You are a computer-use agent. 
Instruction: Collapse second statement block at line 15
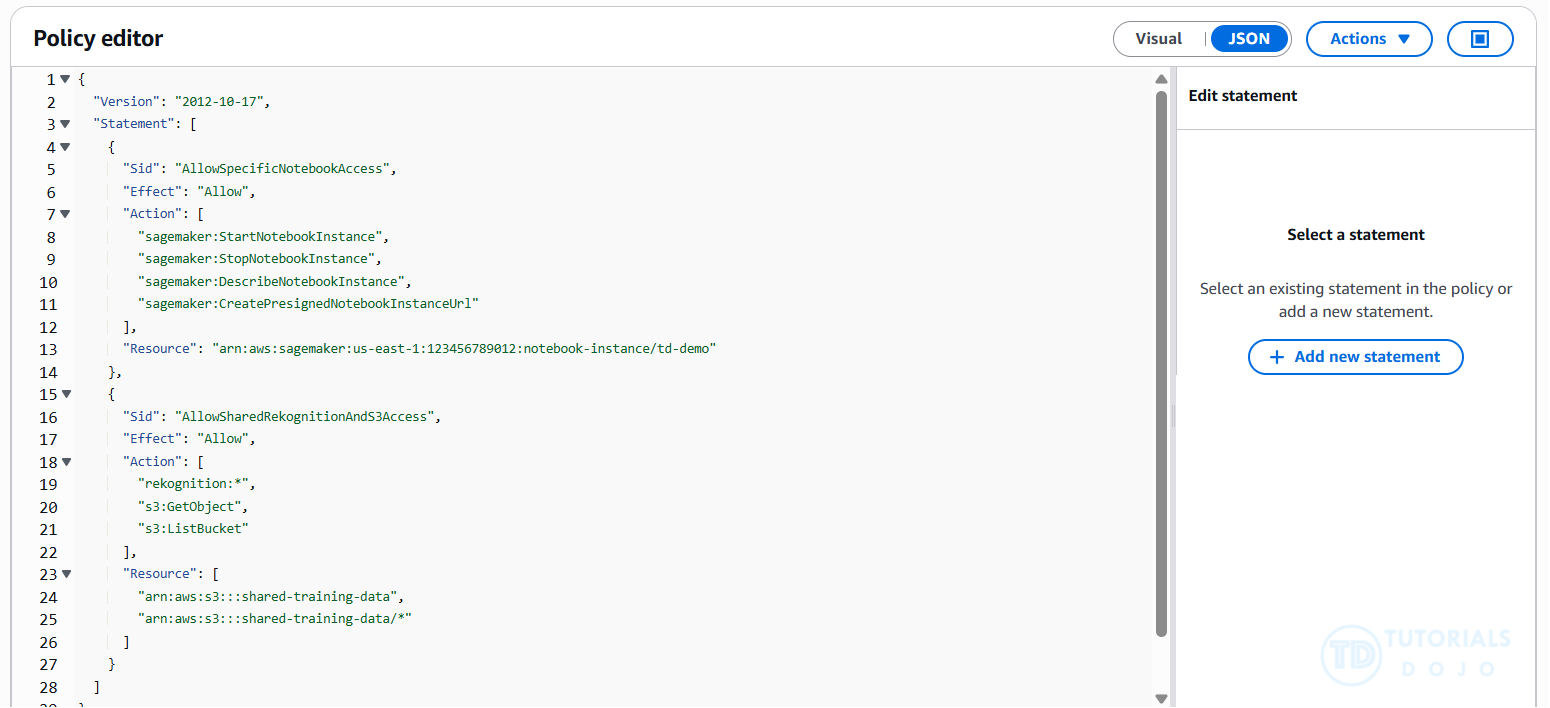point(65,394)
